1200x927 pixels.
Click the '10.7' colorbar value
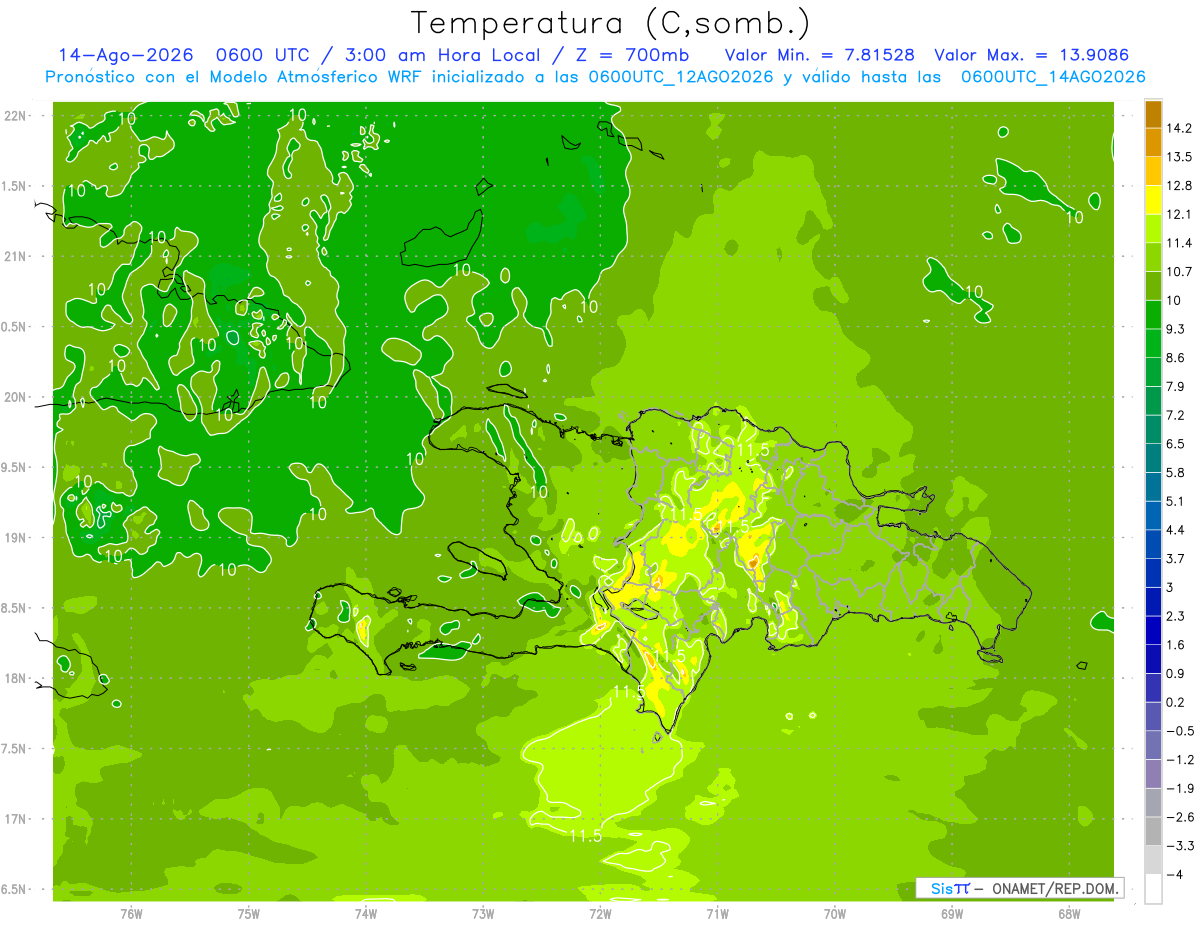pos(1179,272)
